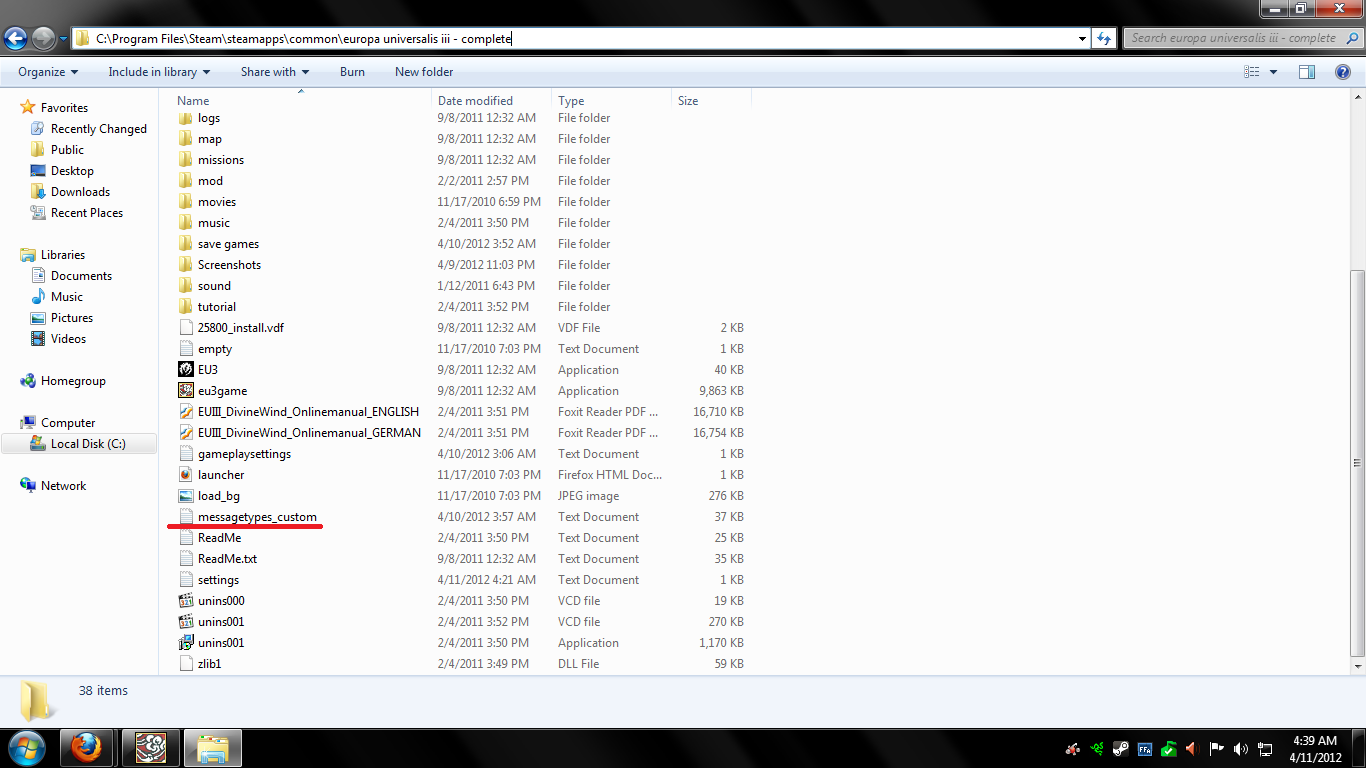Click the file list scrollbar down arrow
1366x768 pixels.
coord(1357,666)
